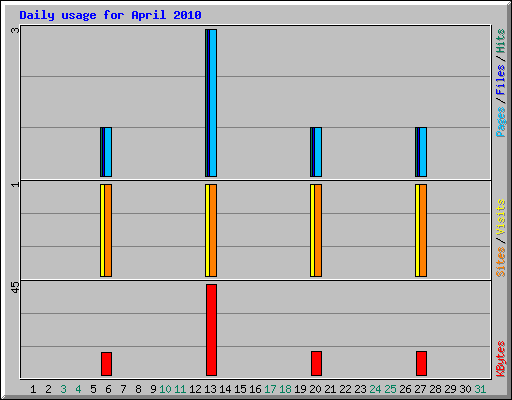Click day label '6' on the x-axis

pyautogui.click(x=108, y=389)
